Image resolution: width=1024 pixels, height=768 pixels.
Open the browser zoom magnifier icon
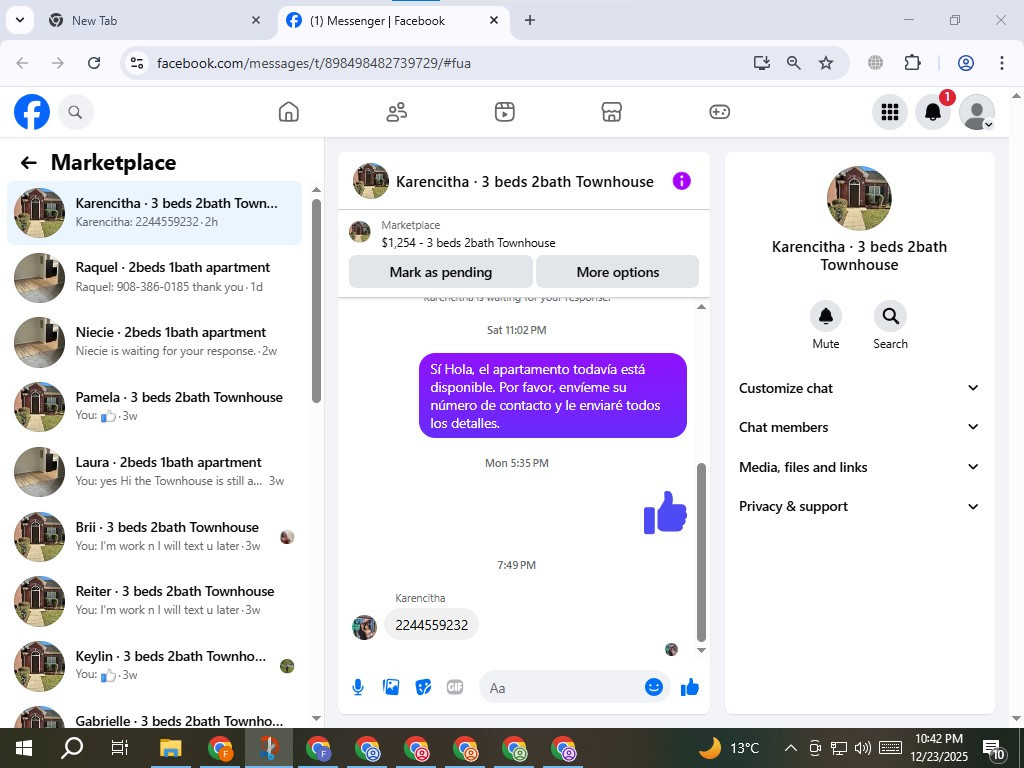[x=793, y=63]
